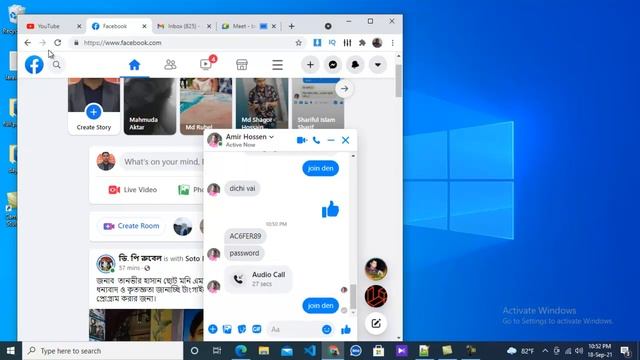This screenshot has width=640, height=360.
Task: Open Mahmuda Aktar's story
Action: click(x=150, y=106)
